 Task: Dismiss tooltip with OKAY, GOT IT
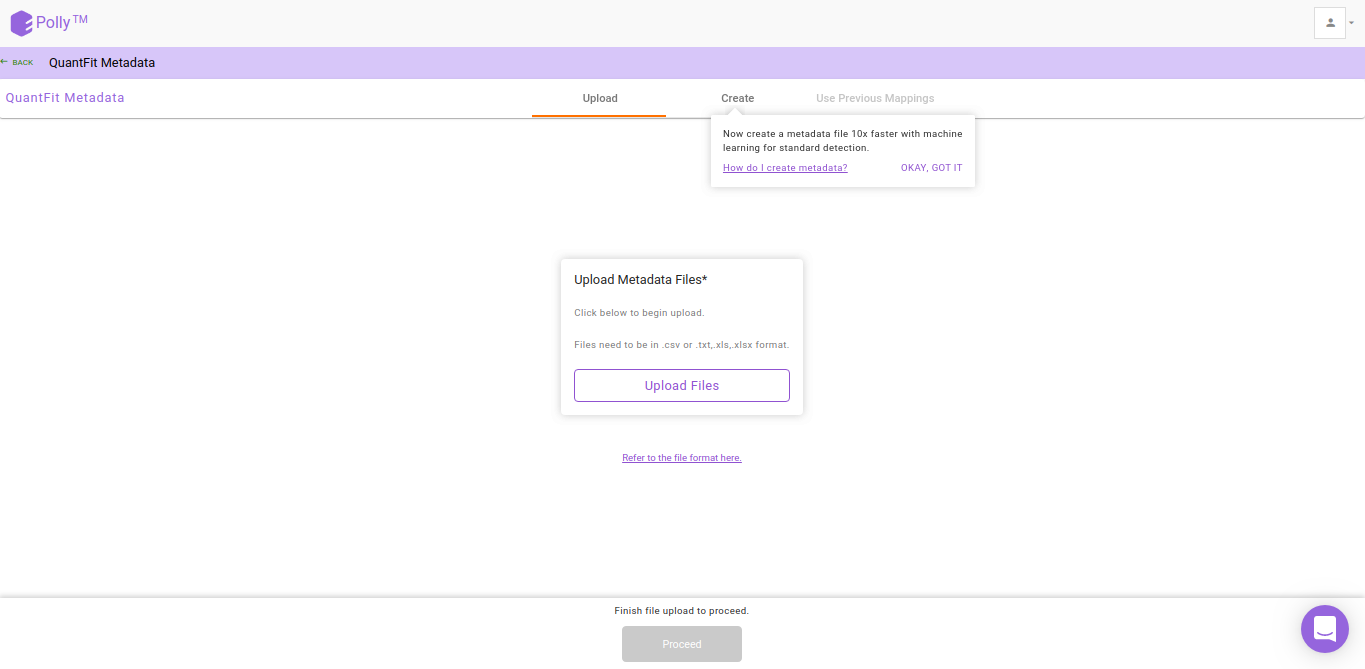click(931, 168)
